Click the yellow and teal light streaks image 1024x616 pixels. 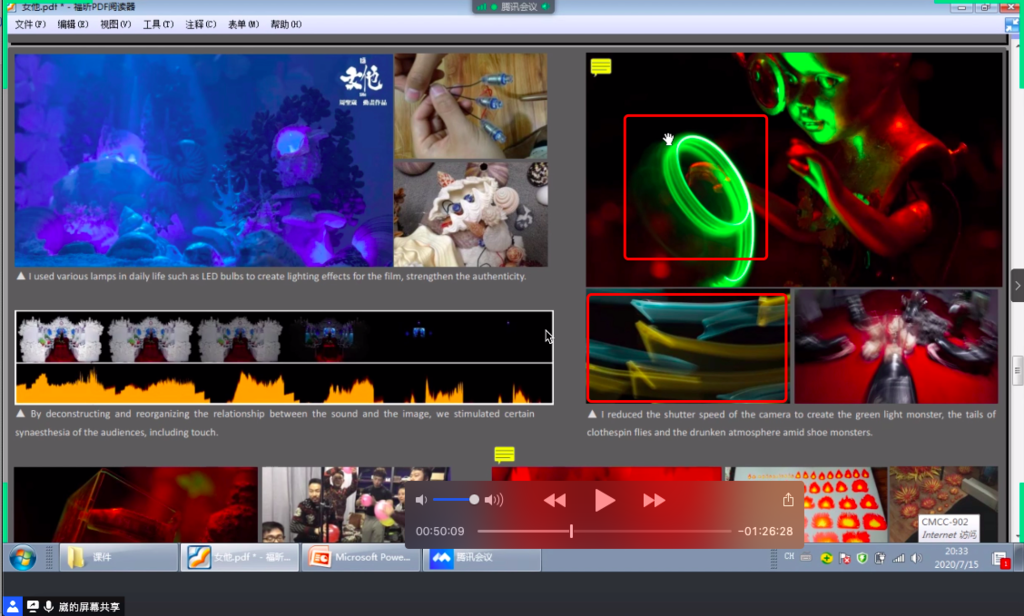[687, 348]
